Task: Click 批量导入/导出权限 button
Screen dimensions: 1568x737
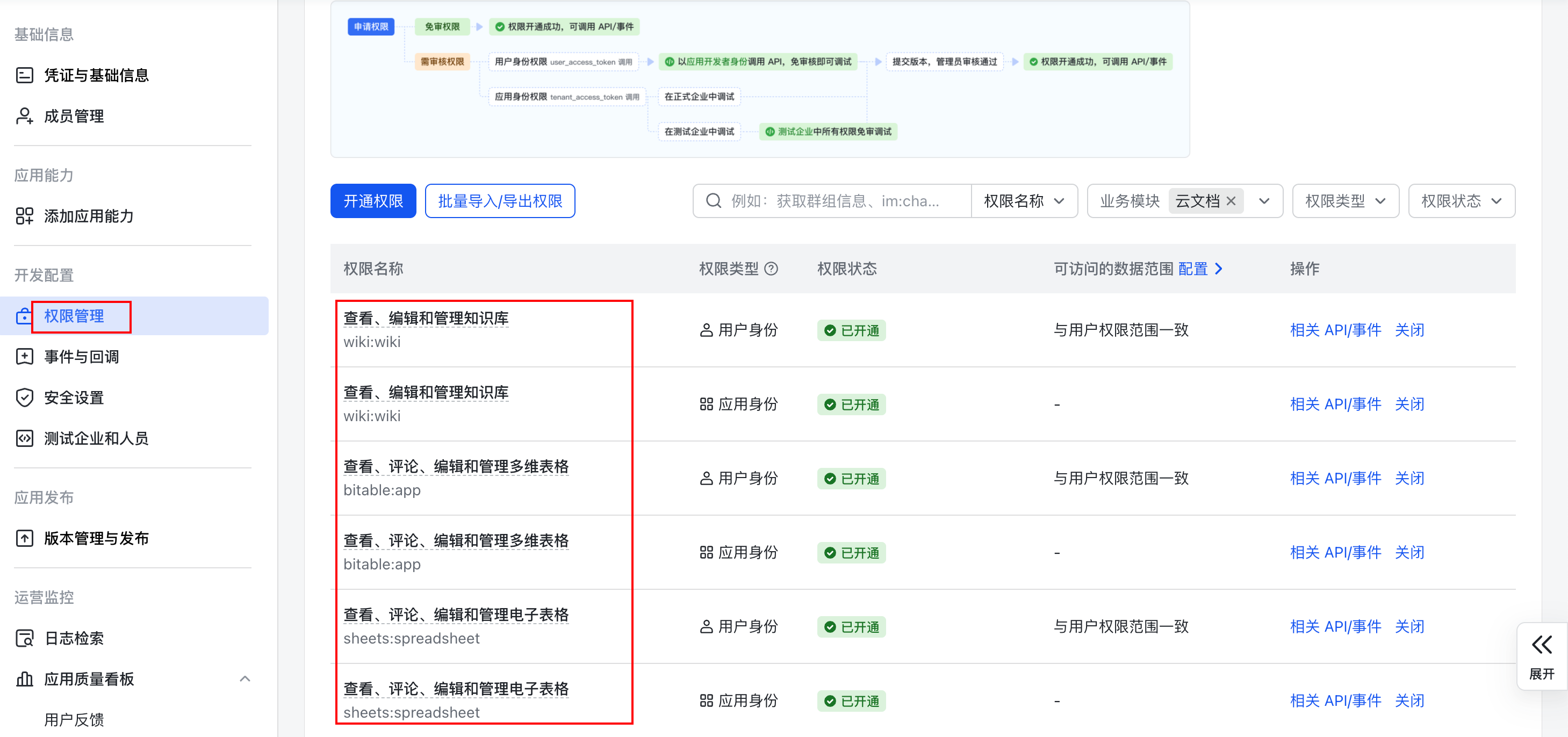Action: (x=500, y=201)
